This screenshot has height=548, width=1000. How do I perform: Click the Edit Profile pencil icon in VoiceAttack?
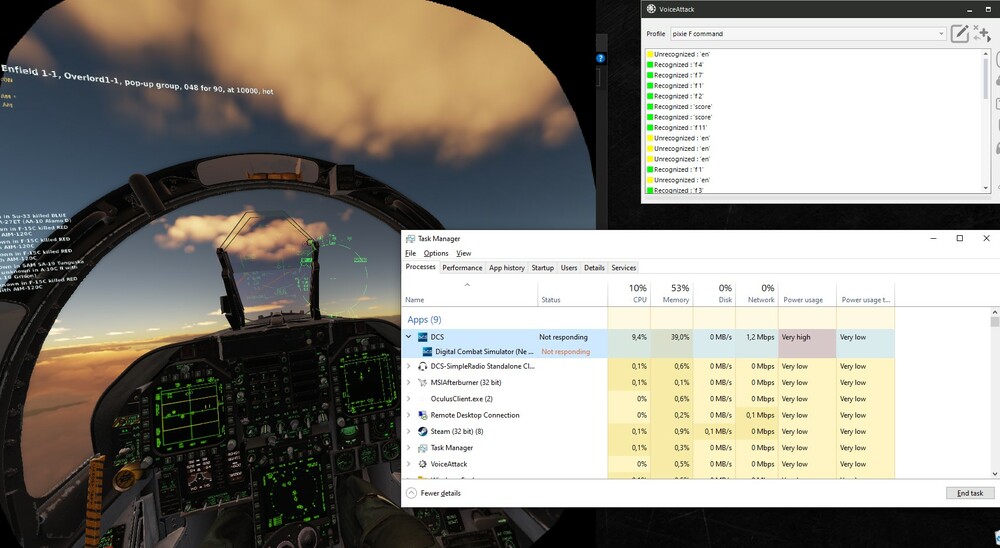click(959, 34)
